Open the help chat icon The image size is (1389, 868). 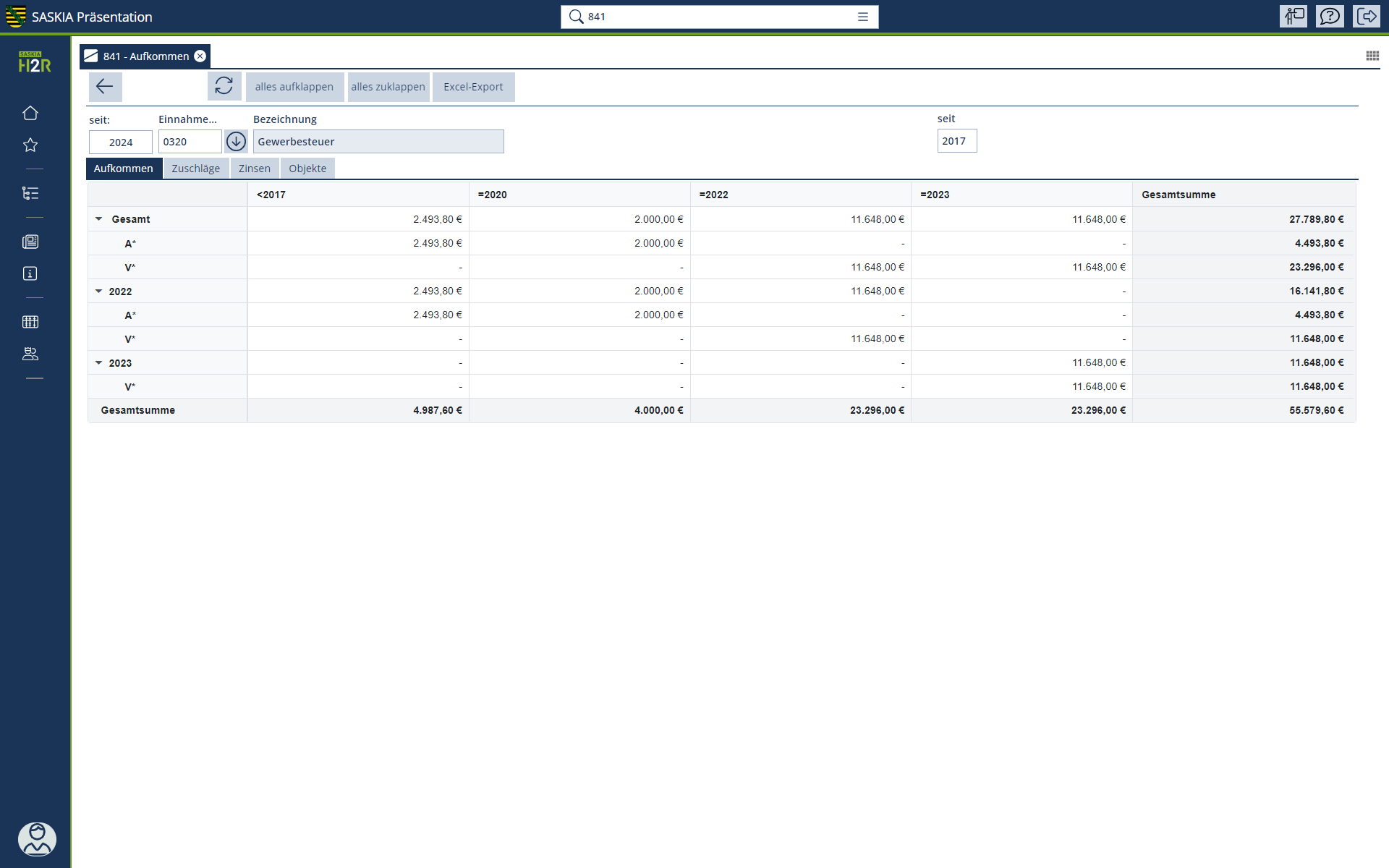coord(1330,17)
